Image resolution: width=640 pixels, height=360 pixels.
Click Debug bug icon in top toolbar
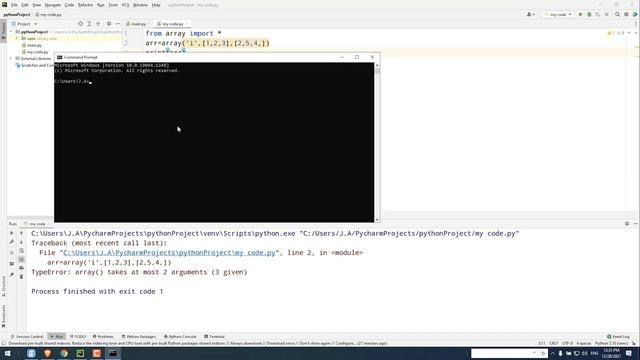pyautogui.click(x=589, y=14)
